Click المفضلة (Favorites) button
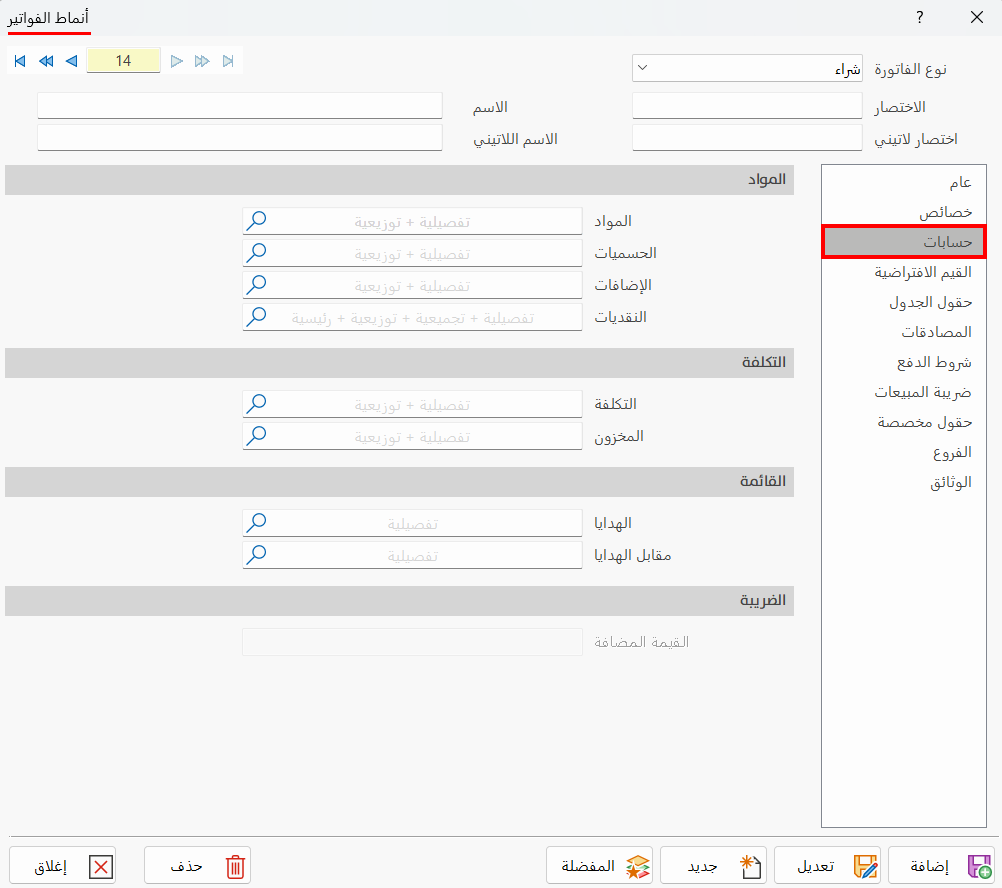 pos(599,866)
